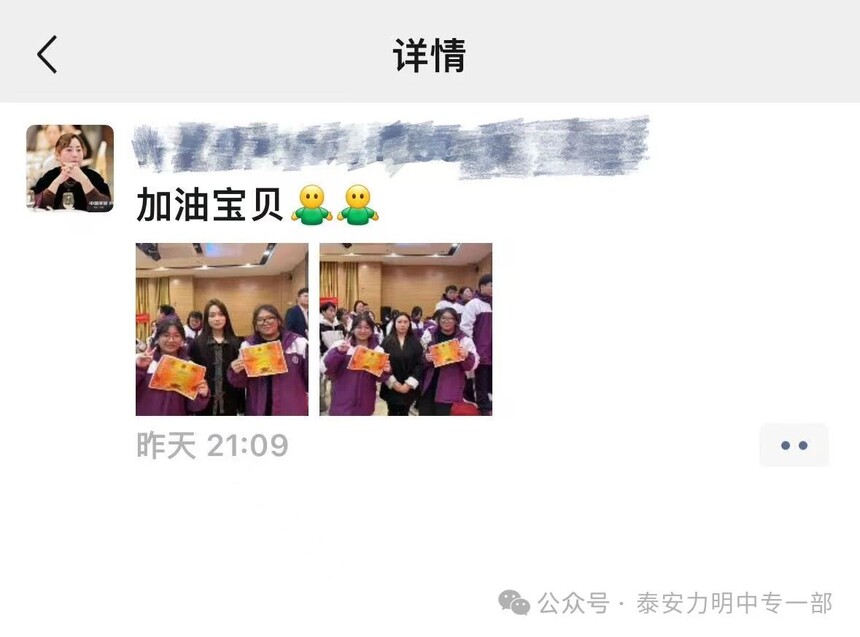Tap the right certificate in the second photo
860x637 pixels.
(446, 352)
